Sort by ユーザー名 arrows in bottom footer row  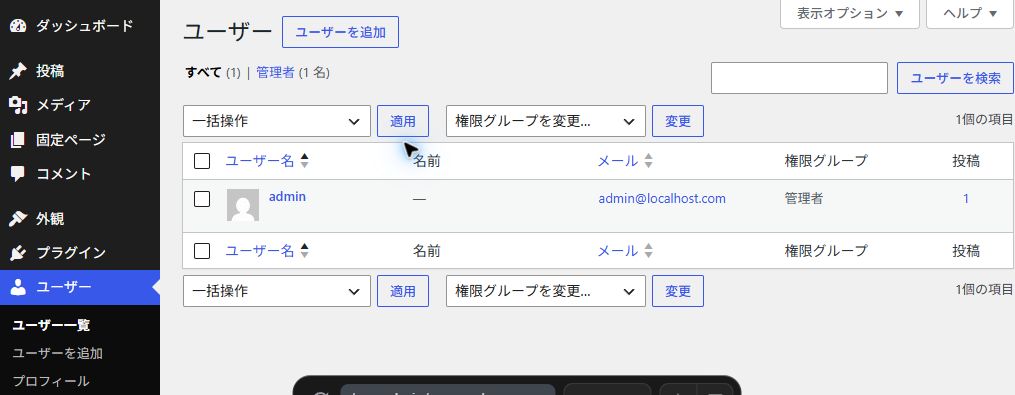pyautogui.click(x=304, y=251)
